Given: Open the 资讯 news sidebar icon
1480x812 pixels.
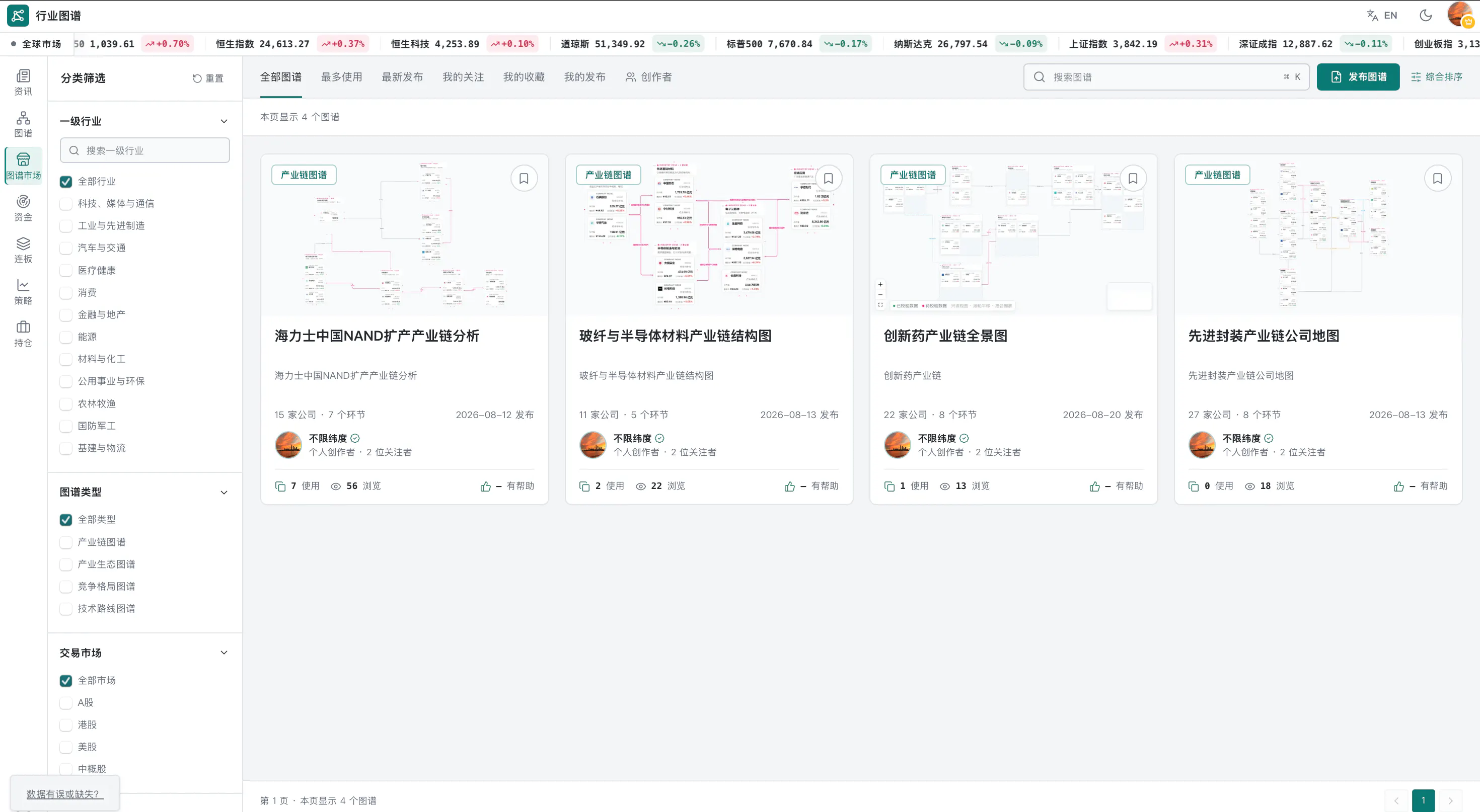Looking at the screenshot, I should pos(23,83).
